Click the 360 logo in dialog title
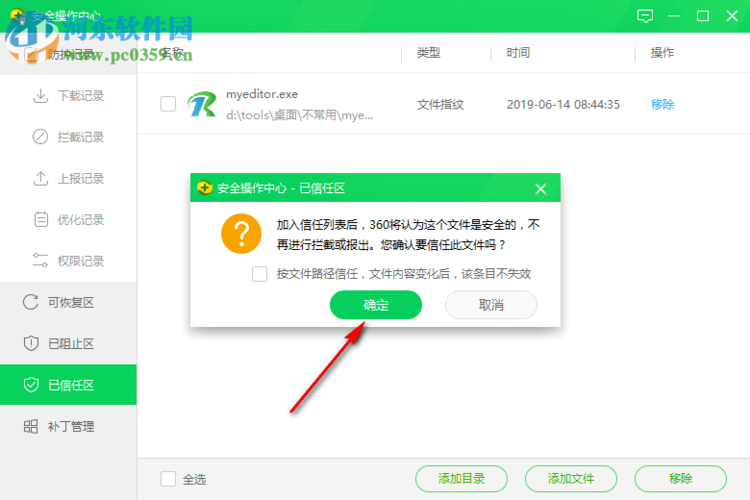Viewport: 750px width, 500px height. pyautogui.click(x=205, y=188)
